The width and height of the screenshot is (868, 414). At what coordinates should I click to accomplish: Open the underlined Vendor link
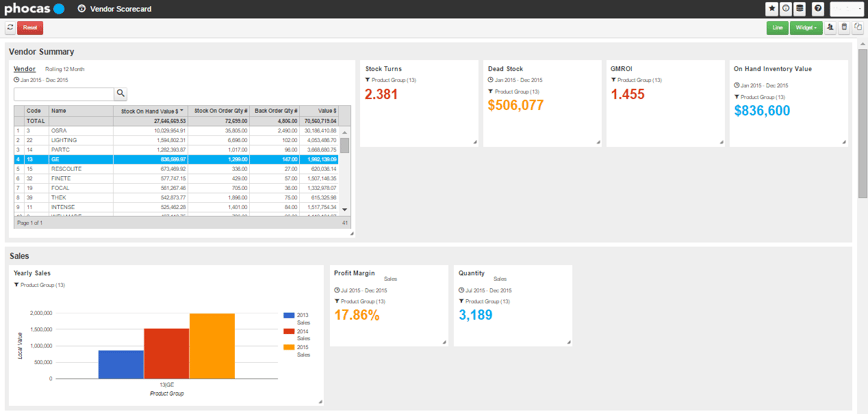coord(24,69)
